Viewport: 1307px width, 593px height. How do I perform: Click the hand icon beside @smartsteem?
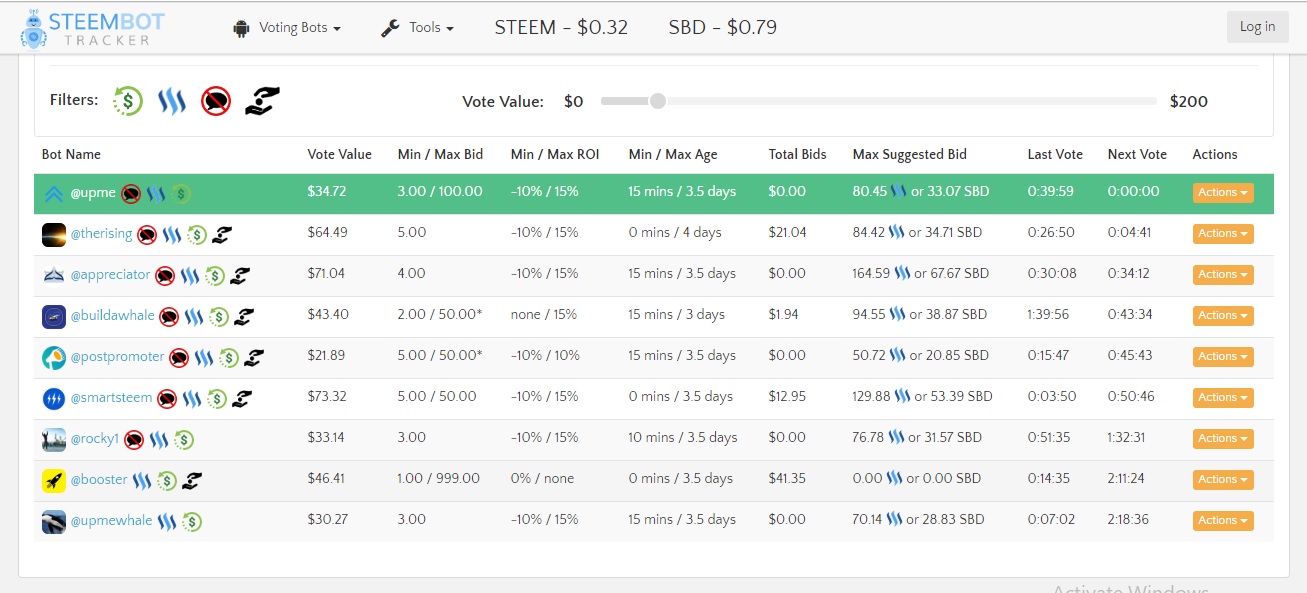pyautogui.click(x=241, y=398)
